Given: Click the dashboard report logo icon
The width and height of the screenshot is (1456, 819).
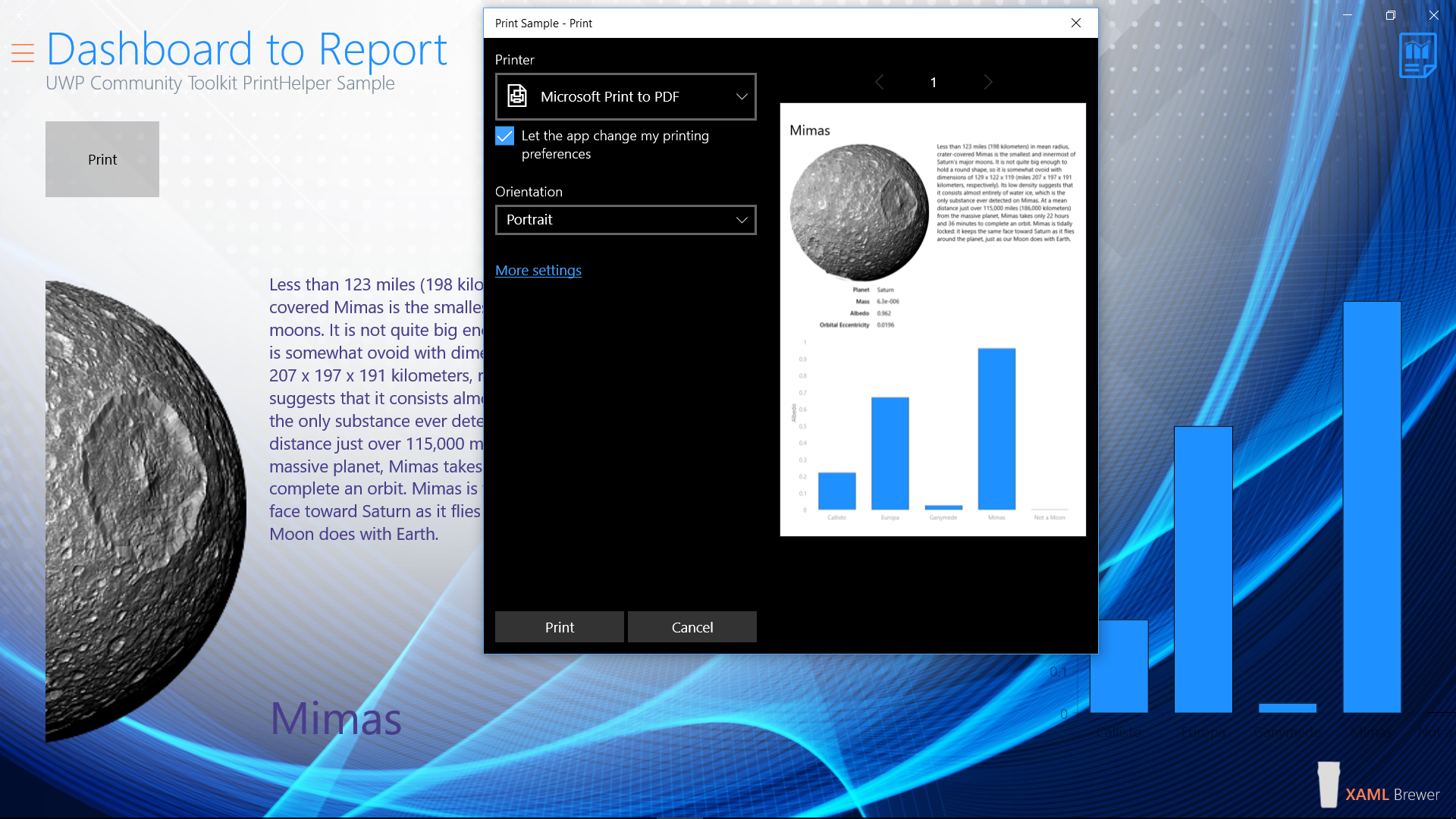Looking at the screenshot, I should (x=1417, y=56).
